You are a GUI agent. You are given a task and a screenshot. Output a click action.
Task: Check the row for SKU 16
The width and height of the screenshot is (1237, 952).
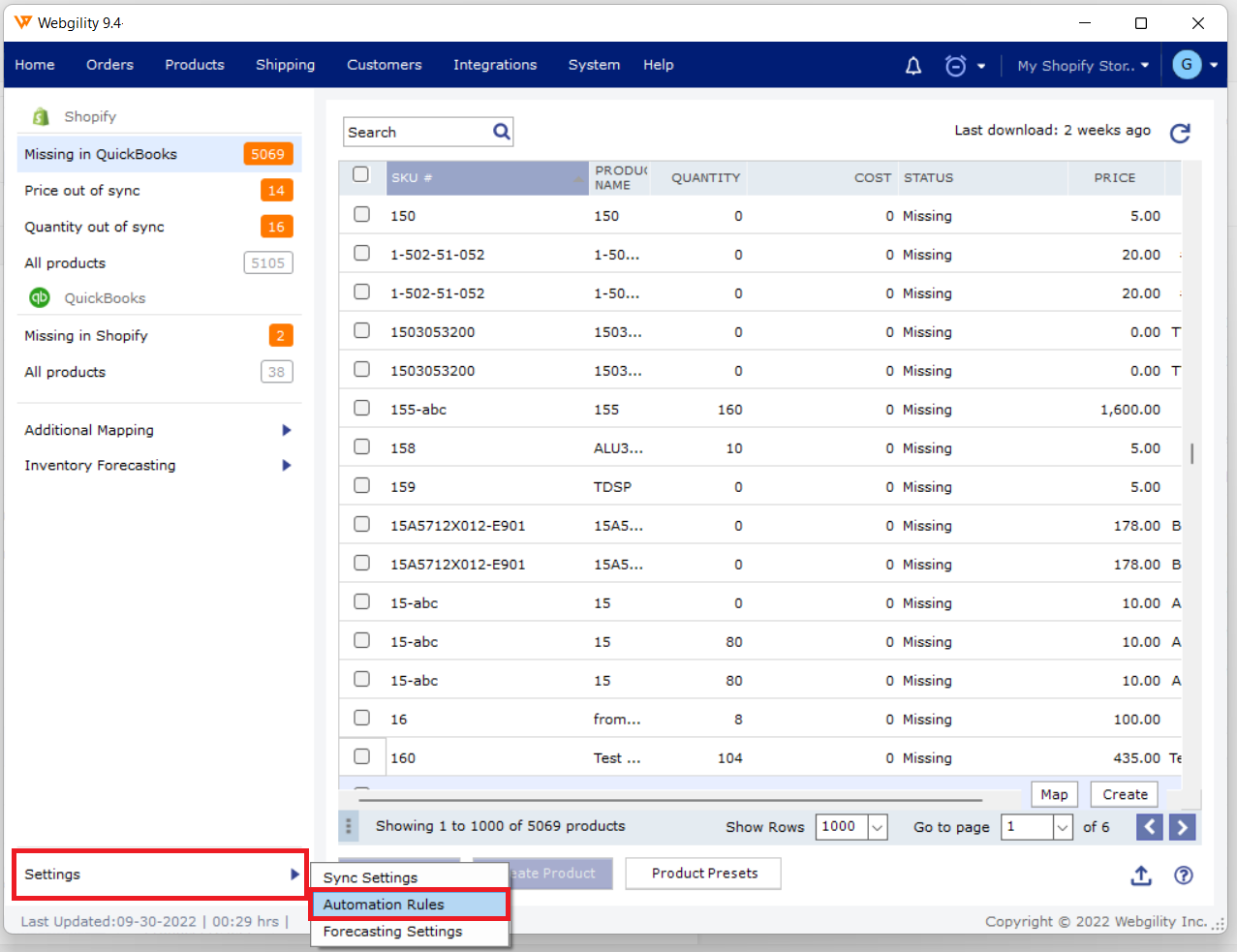click(361, 718)
